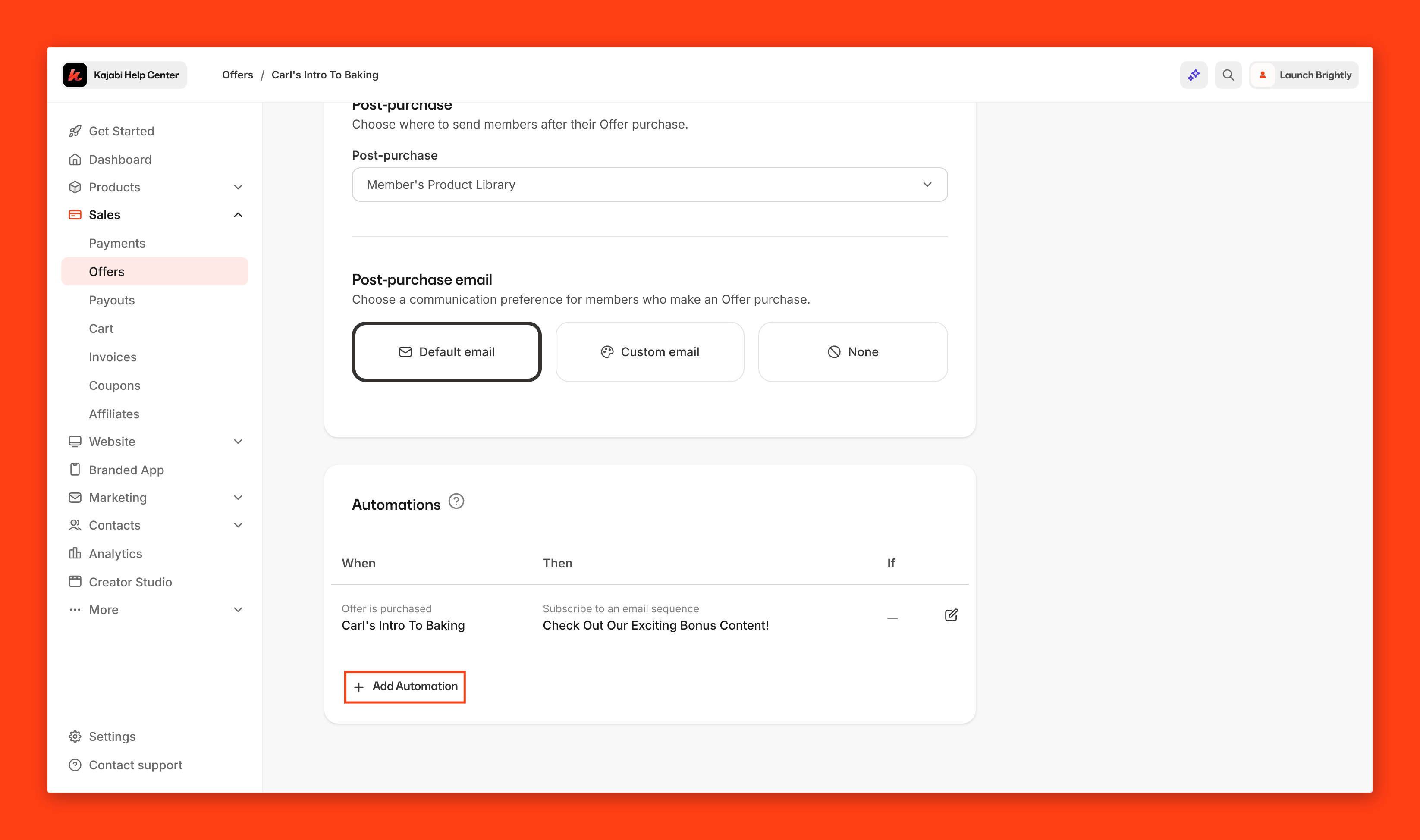Click the Dashboard home icon
Image resolution: width=1420 pixels, height=840 pixels.
point(75,160)
